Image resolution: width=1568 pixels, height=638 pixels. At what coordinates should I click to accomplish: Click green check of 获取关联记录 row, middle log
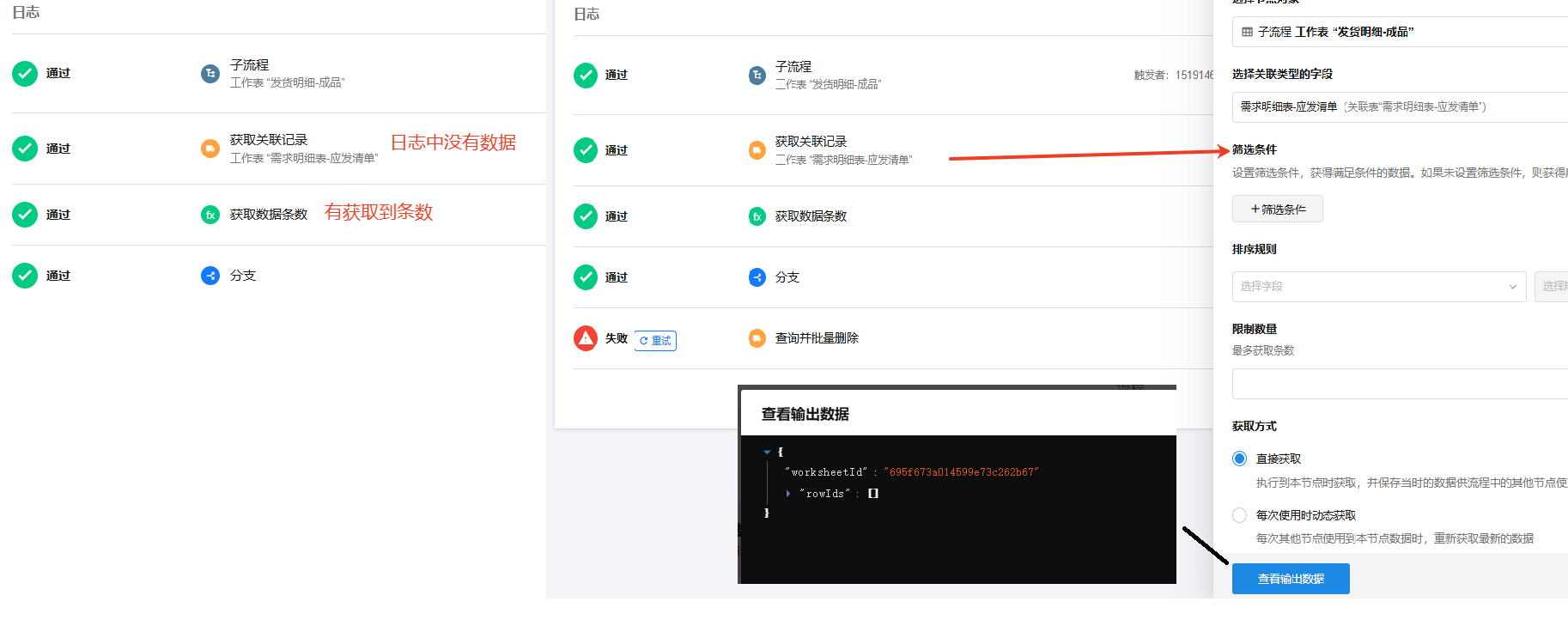[x=586, y=150]
